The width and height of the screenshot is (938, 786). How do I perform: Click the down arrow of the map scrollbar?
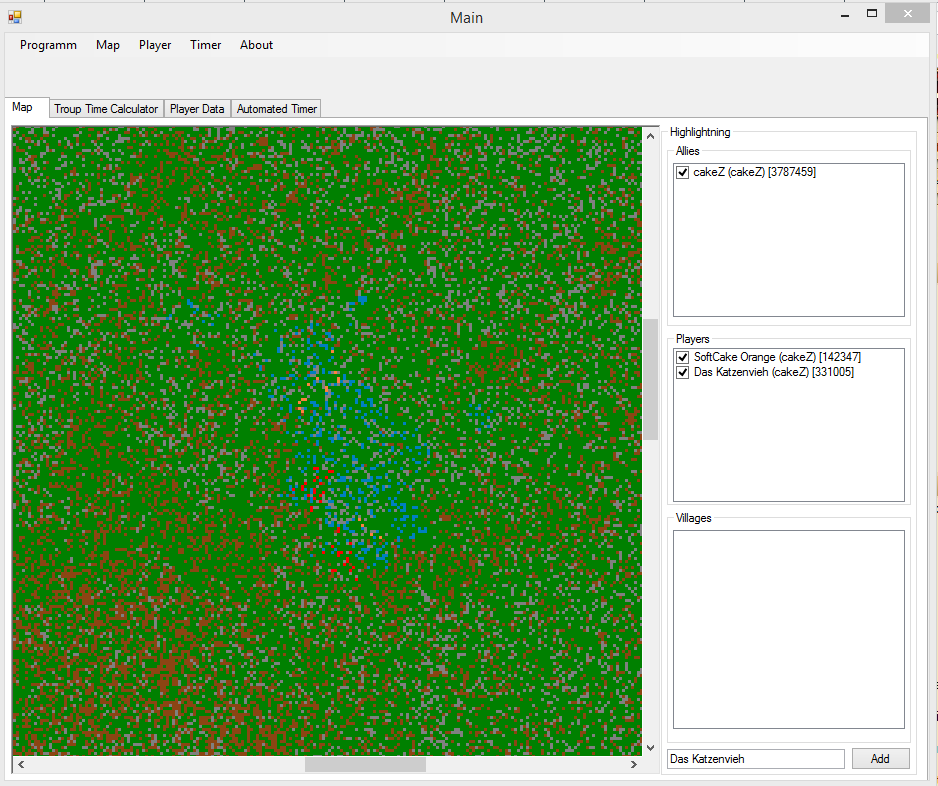(x=650, y=749)
